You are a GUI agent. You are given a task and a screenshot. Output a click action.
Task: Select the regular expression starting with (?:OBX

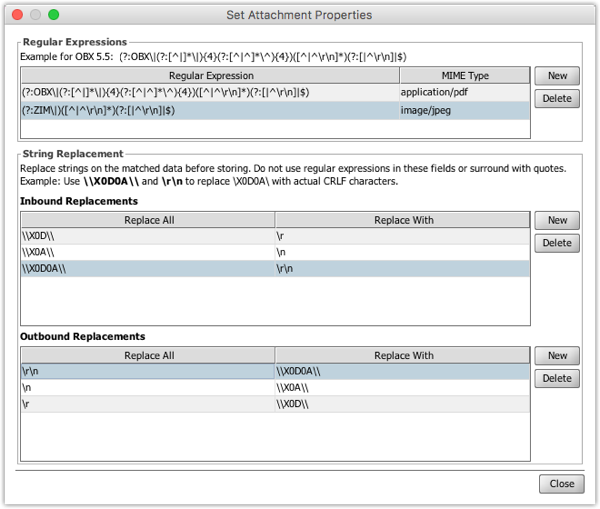(x=210, y=93)
